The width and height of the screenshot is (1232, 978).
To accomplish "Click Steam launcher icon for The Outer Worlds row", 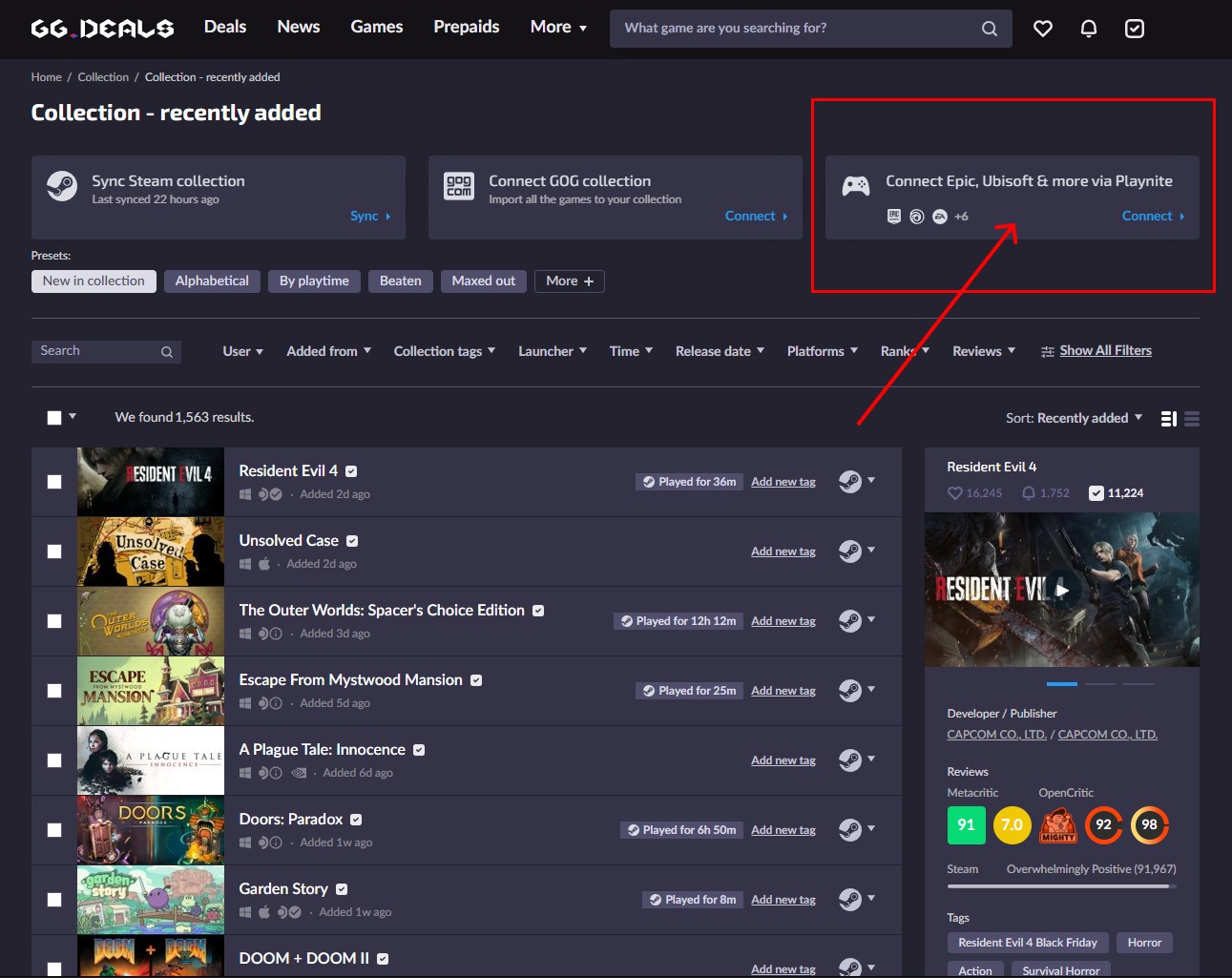I will [x=850, y=621].
